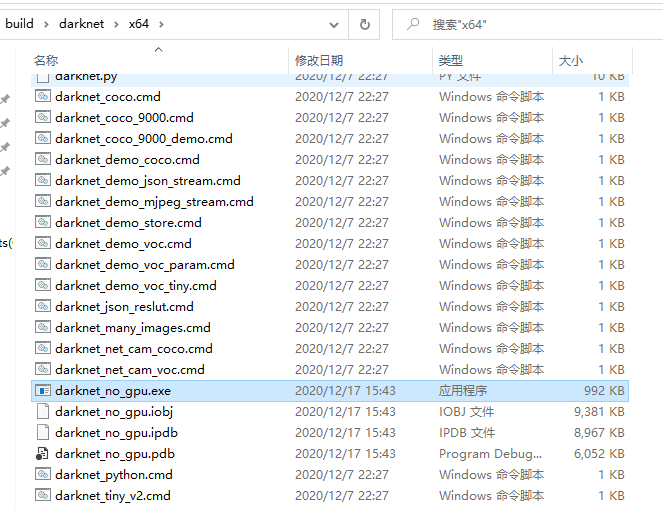Viewport: 663px width, 509px height.
Task: Click the icon of darknet_json_reslut.cmd
Action: 43,306
